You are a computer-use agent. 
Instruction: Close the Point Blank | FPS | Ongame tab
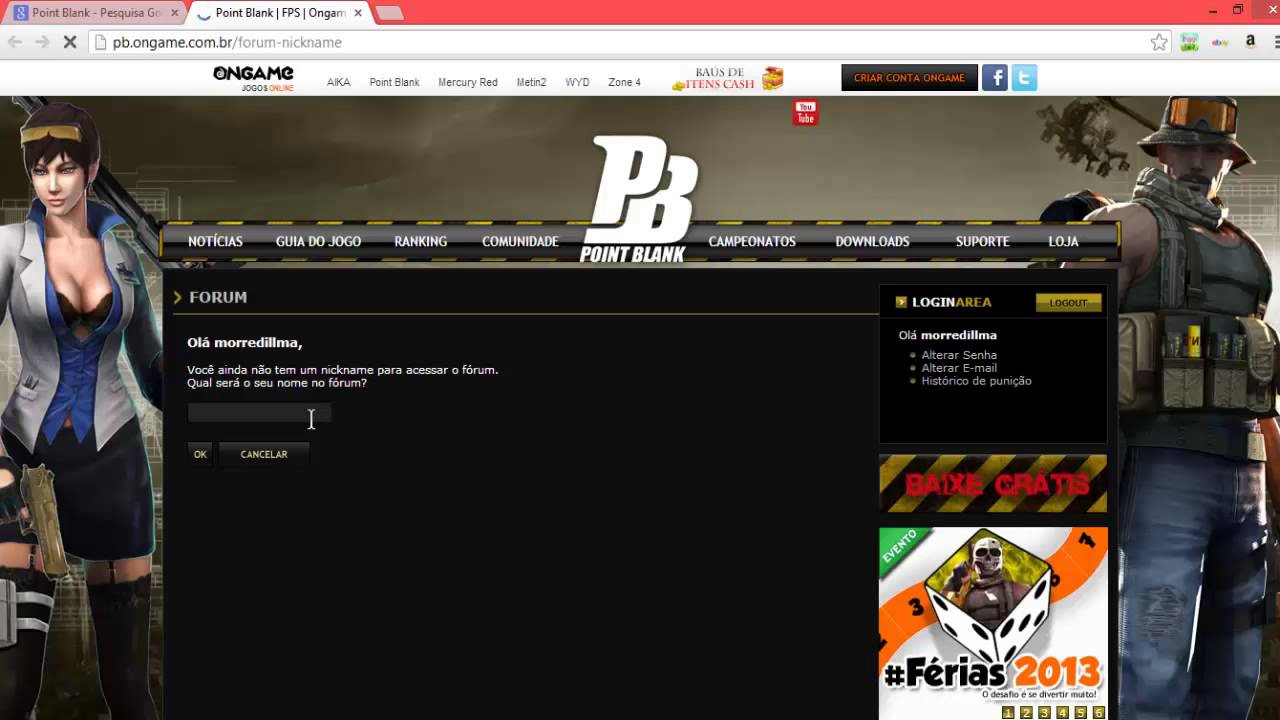tap(358, 13)
